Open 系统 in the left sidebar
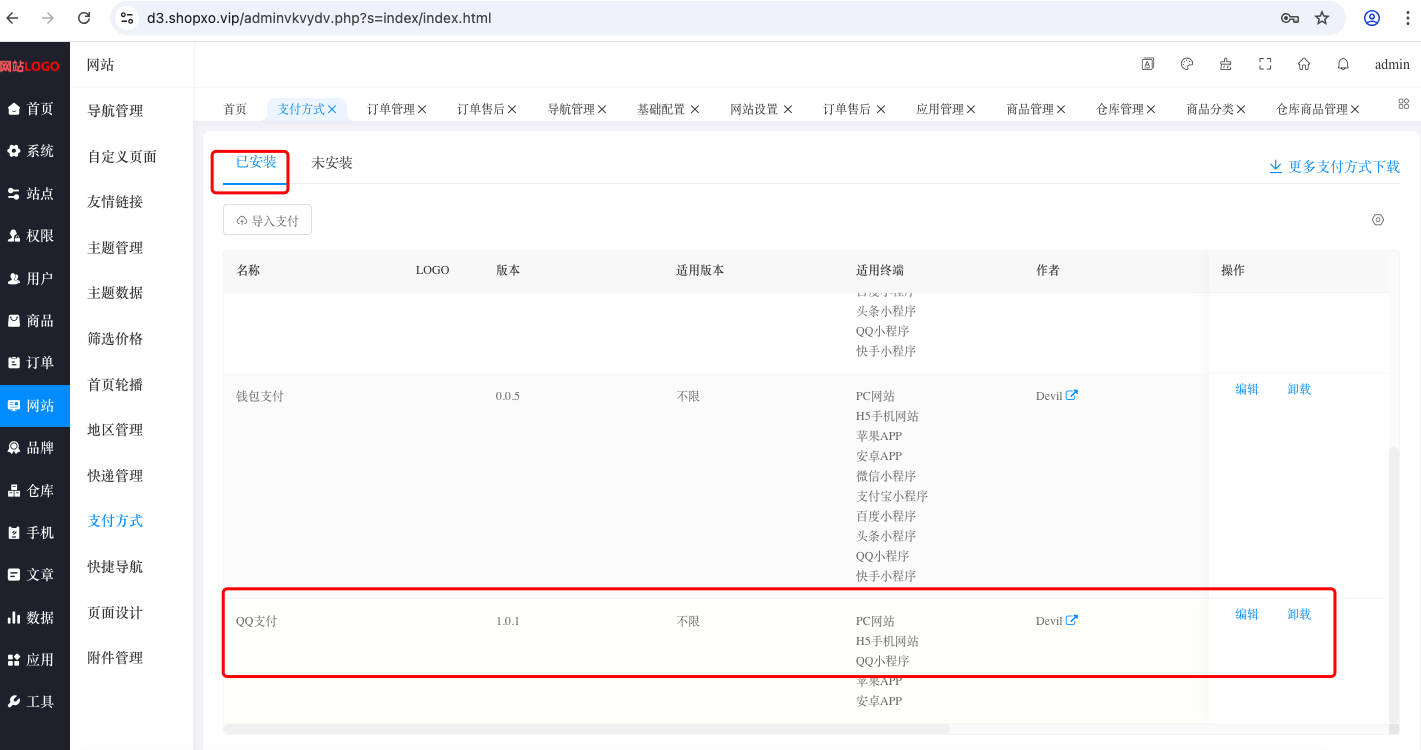Screen dimensions: 1421x750 35,151
